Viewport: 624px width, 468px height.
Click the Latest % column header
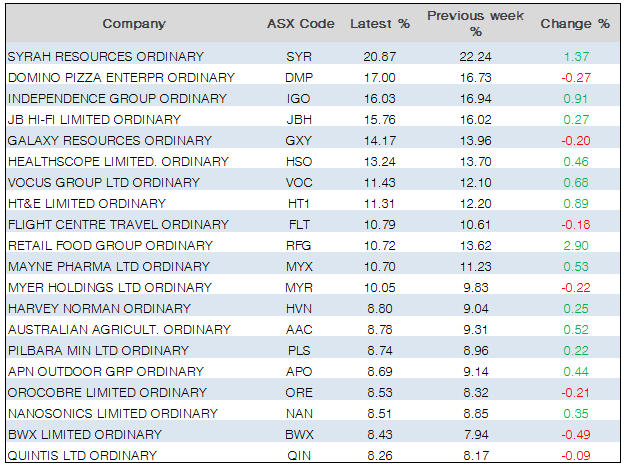[379, 23]
